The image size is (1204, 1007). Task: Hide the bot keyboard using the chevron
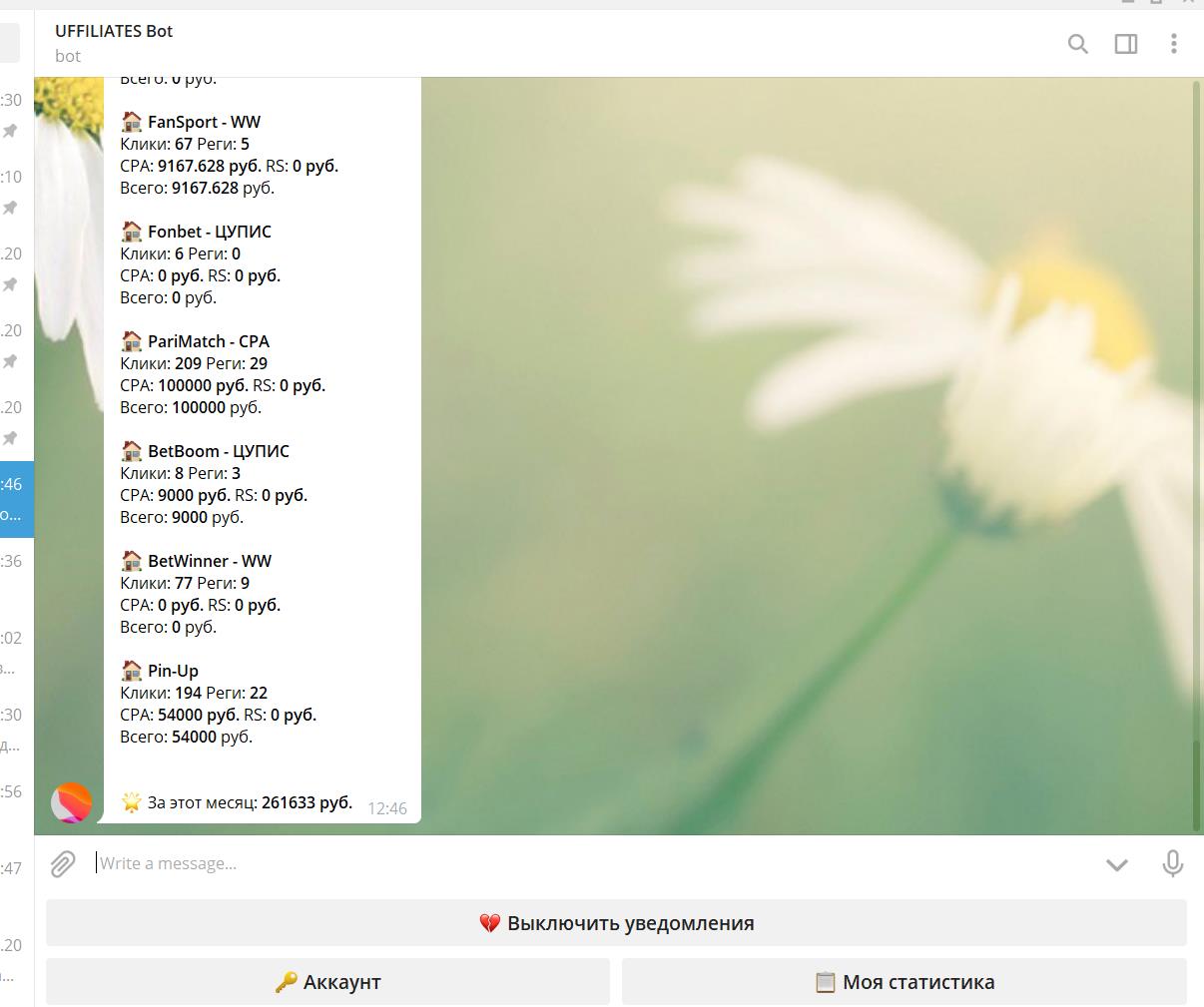pyautogui.click(x=1117, y=864)
